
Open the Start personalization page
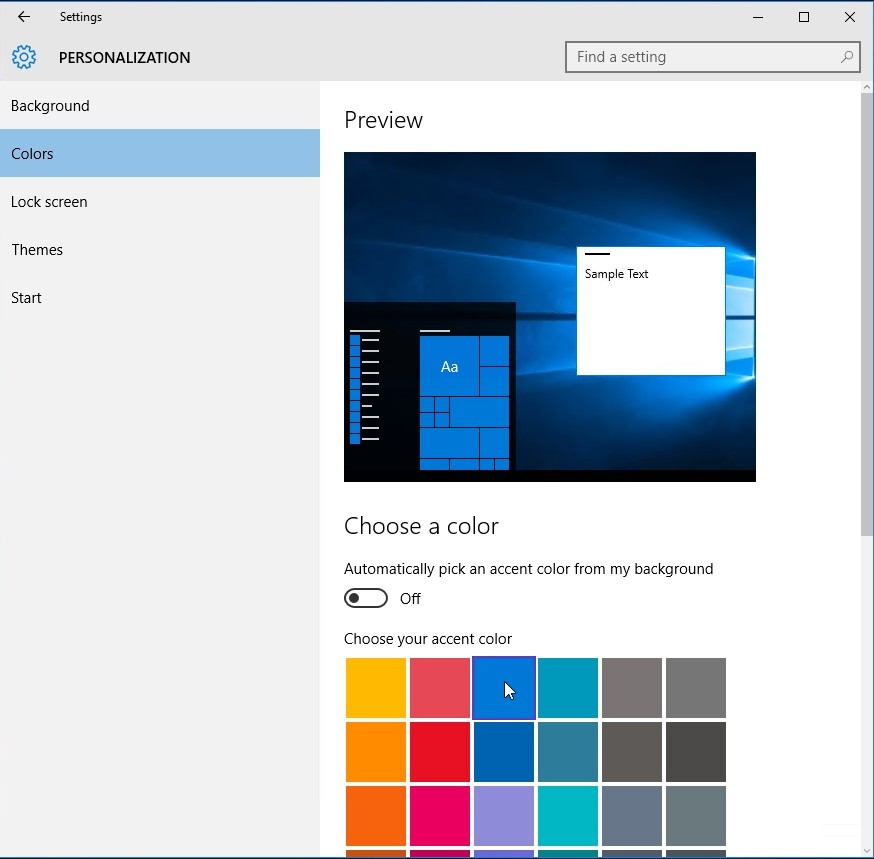(x=160, y=297)
